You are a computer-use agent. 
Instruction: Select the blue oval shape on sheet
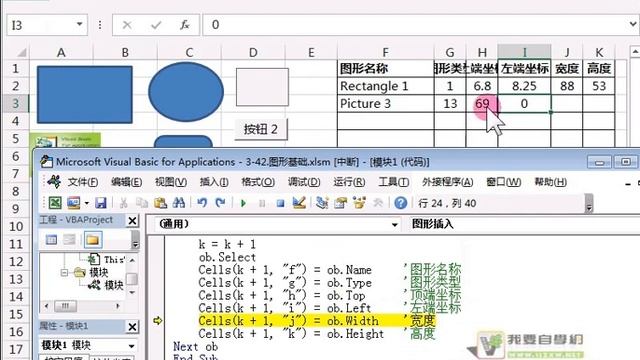pyautogui.click(x=186, y=92)
